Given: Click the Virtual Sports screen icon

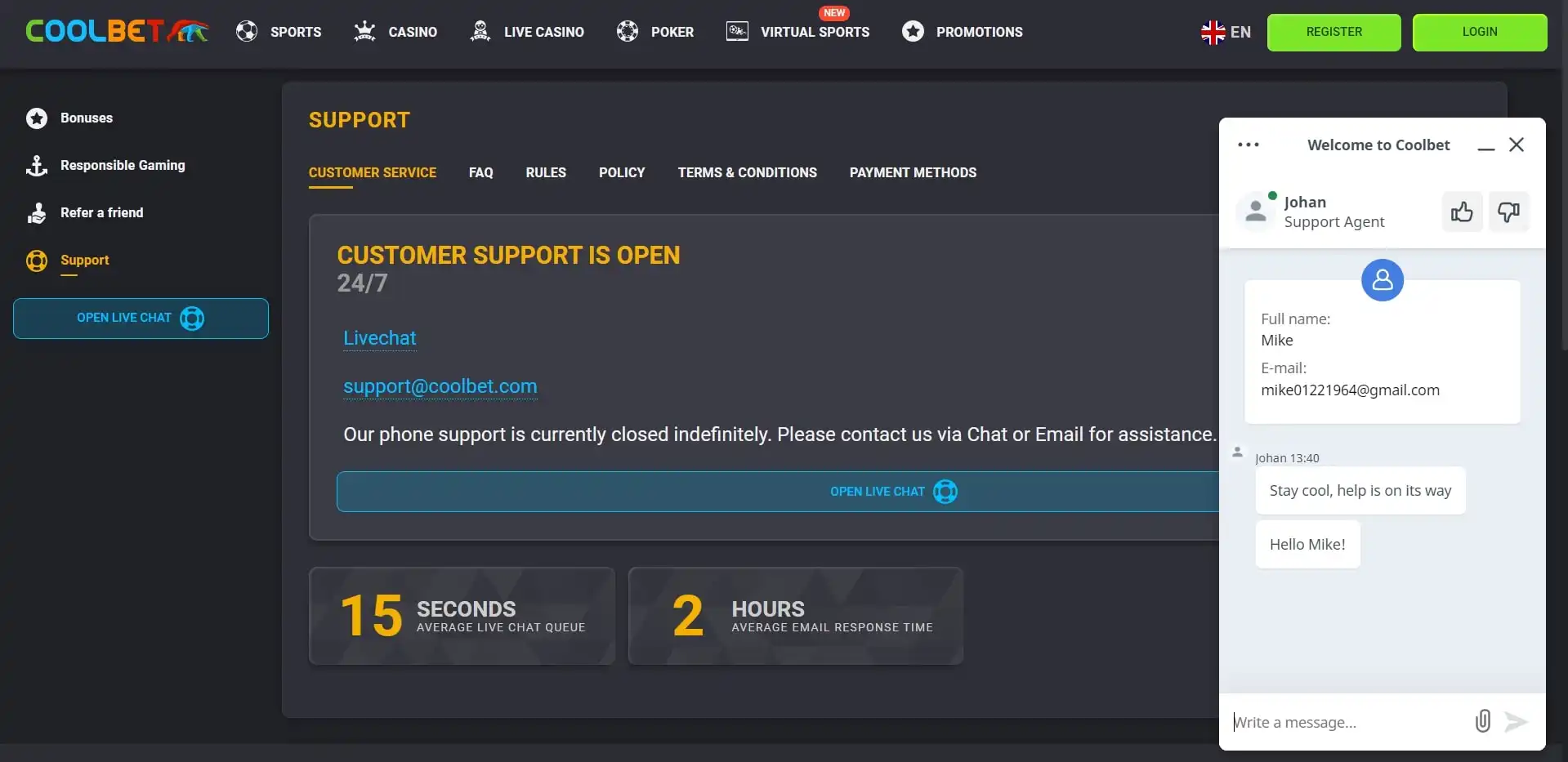Looking at the screenshot, I should [x=737, y=32].
